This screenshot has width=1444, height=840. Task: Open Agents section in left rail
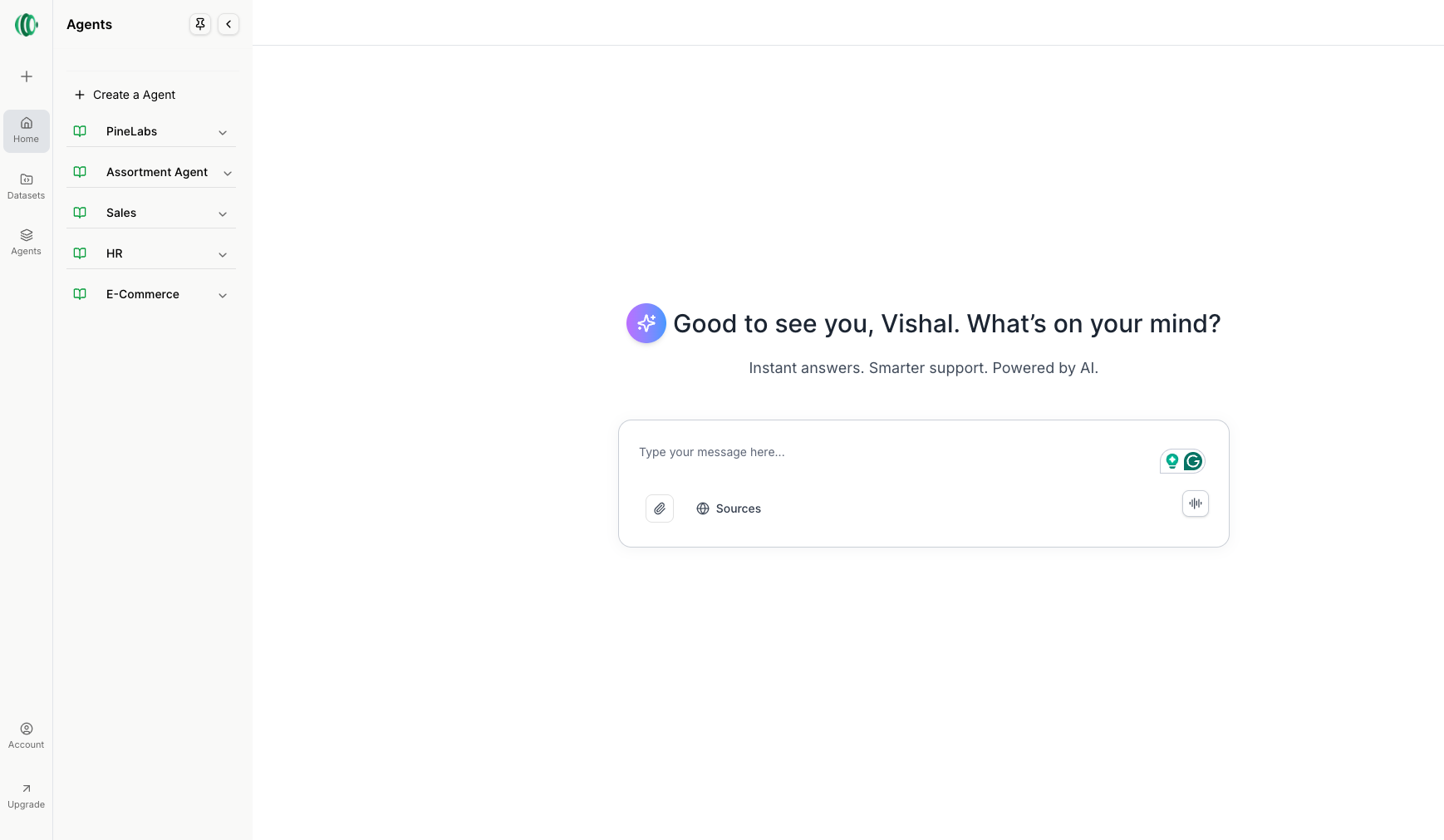click(x=27, y=242)
